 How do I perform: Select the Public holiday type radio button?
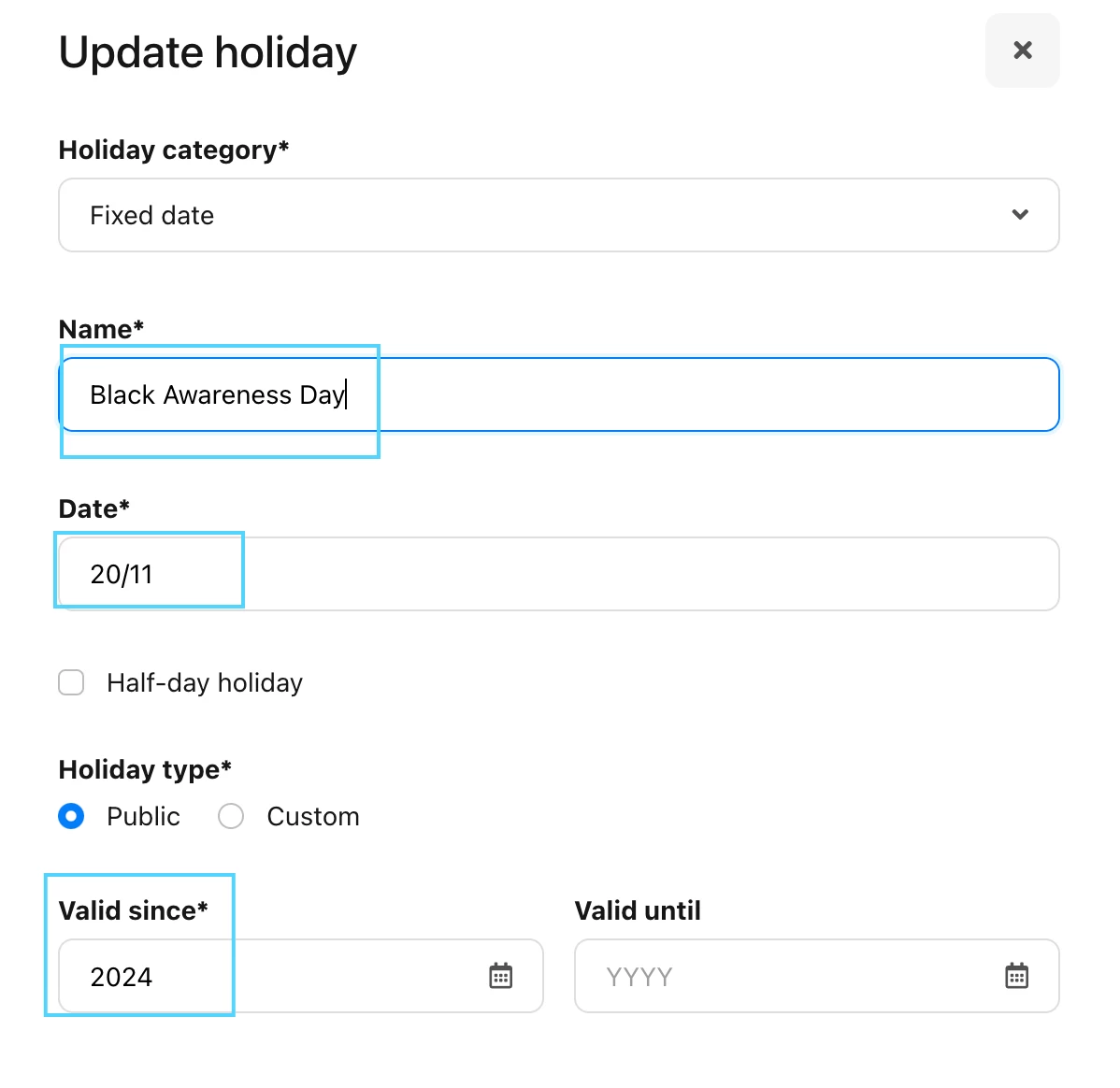pyautogui.click(x=71, y=816)
